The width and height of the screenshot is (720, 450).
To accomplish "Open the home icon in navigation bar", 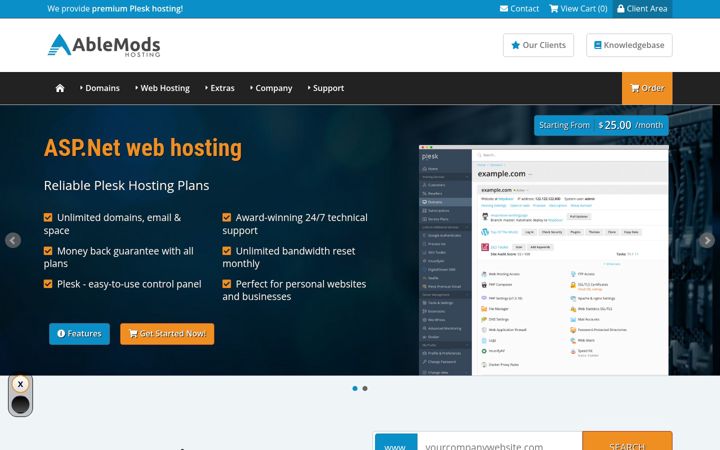I will coord(60,88).
